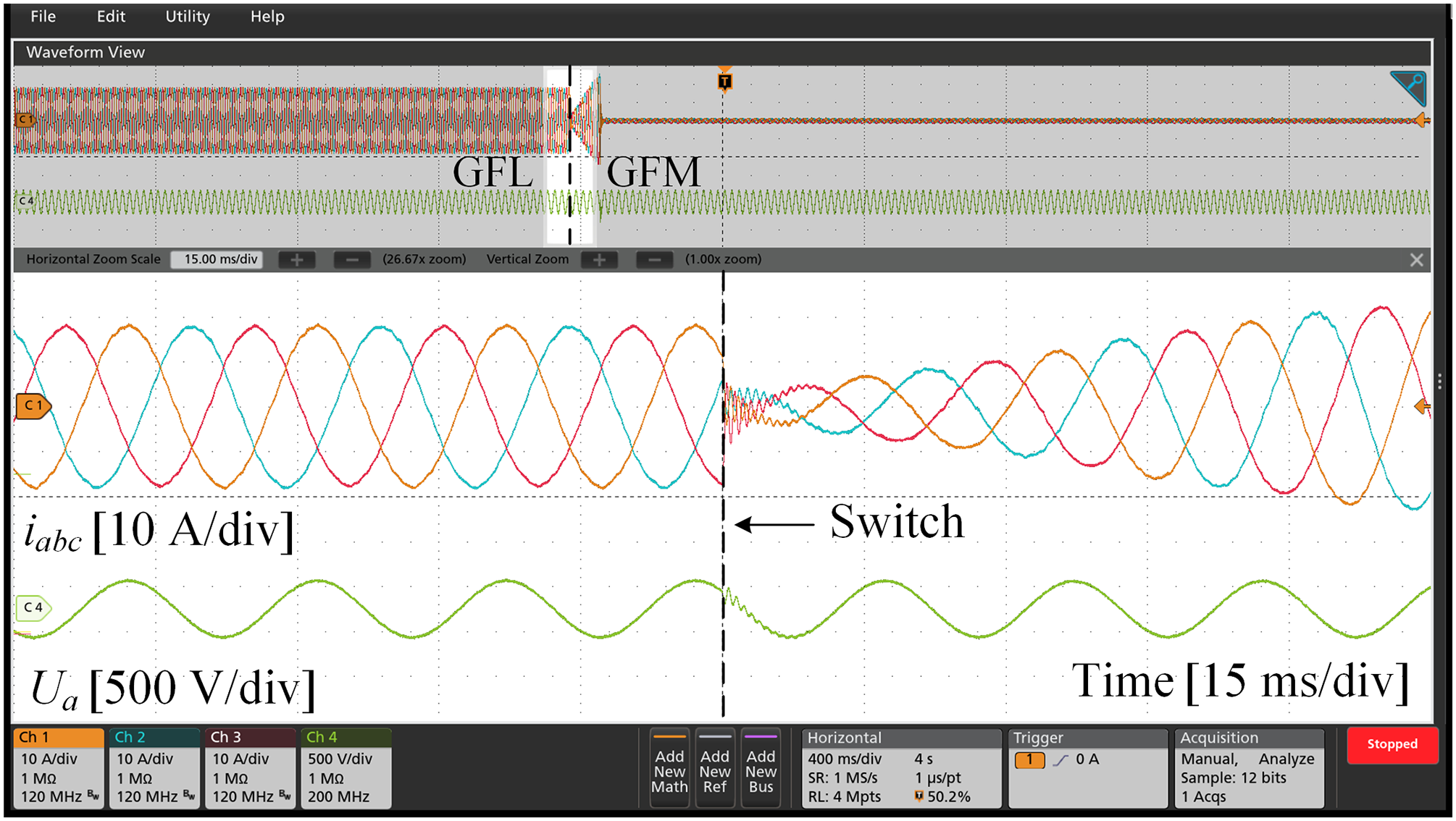The image size is (1456, 821).
Task: Open the Horizontal settings badge
Action: point(902,768)
